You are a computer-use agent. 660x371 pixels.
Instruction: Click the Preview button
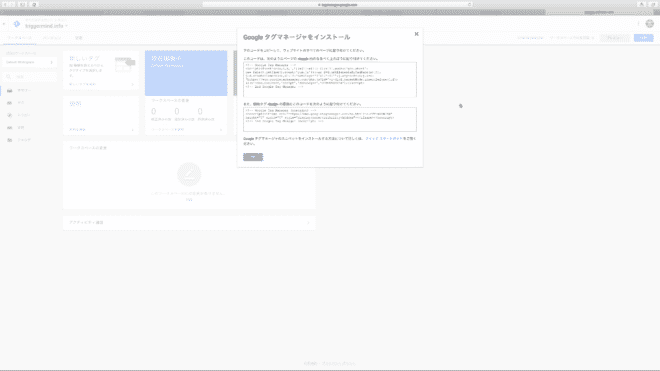615,38
